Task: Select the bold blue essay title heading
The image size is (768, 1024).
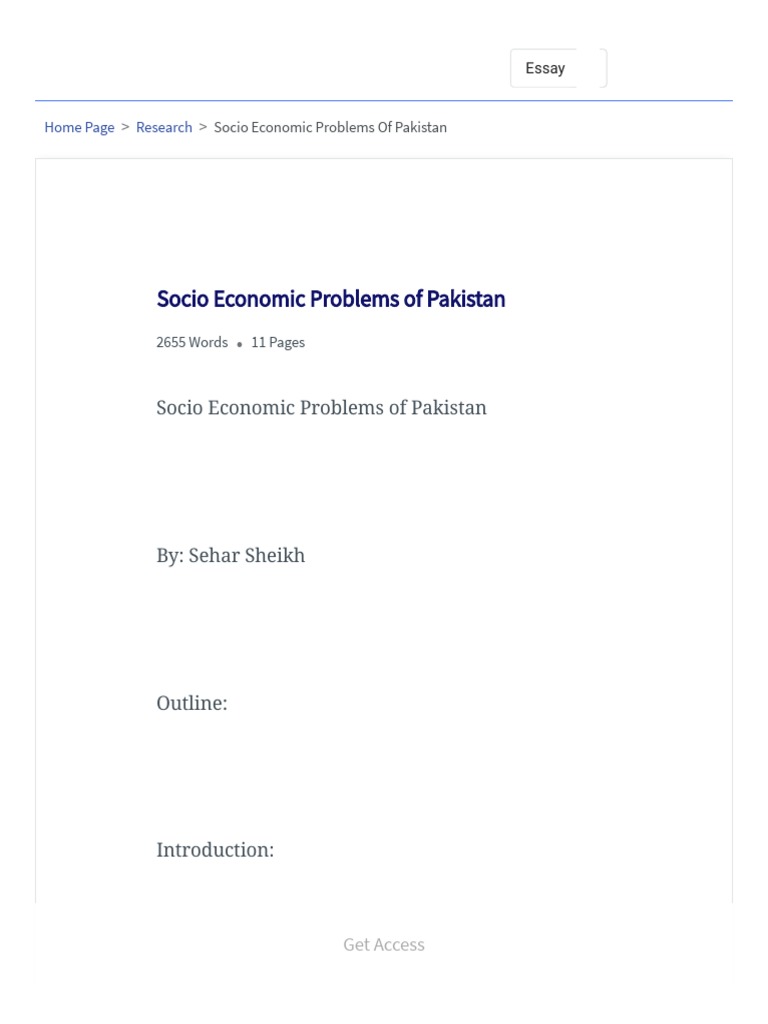Action: coord(330,299)
